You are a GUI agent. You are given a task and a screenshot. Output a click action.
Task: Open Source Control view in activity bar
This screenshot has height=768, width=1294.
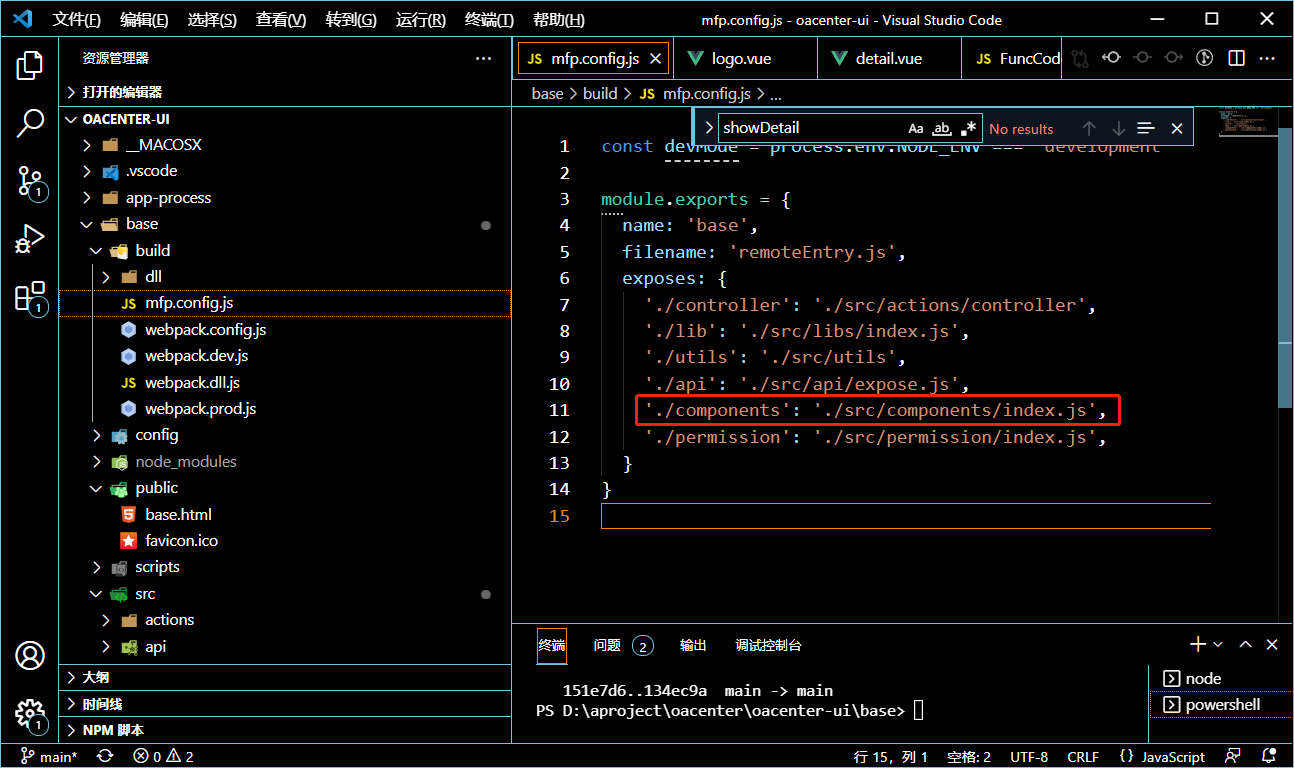tap(30, 181)
